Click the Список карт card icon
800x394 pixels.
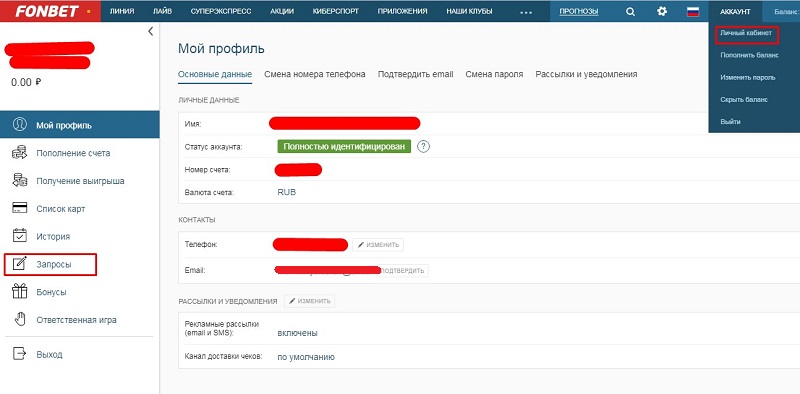tap(19, 208)
